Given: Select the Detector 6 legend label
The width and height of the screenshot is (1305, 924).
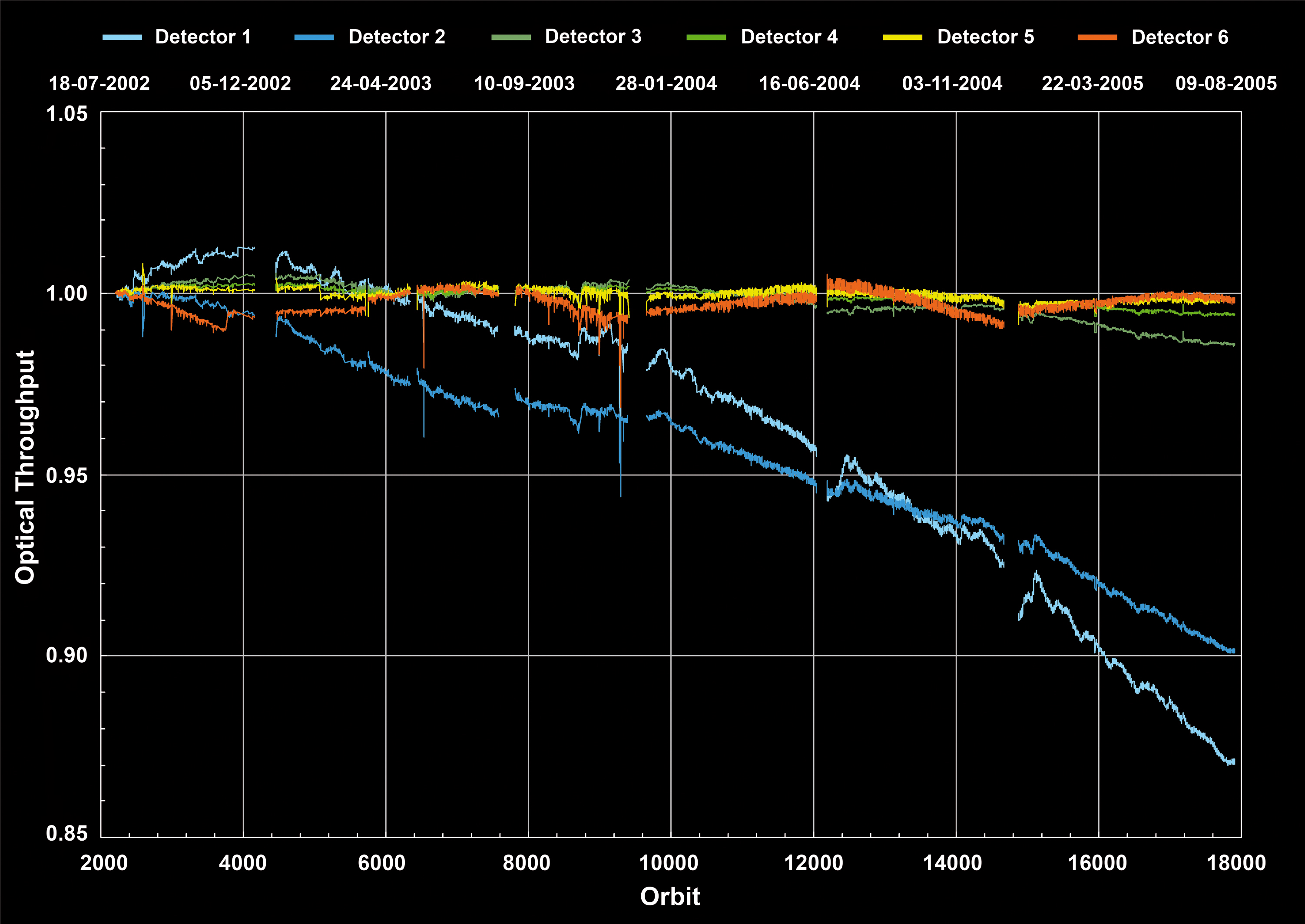Looking at the screenshot, I should [1179, 37].
